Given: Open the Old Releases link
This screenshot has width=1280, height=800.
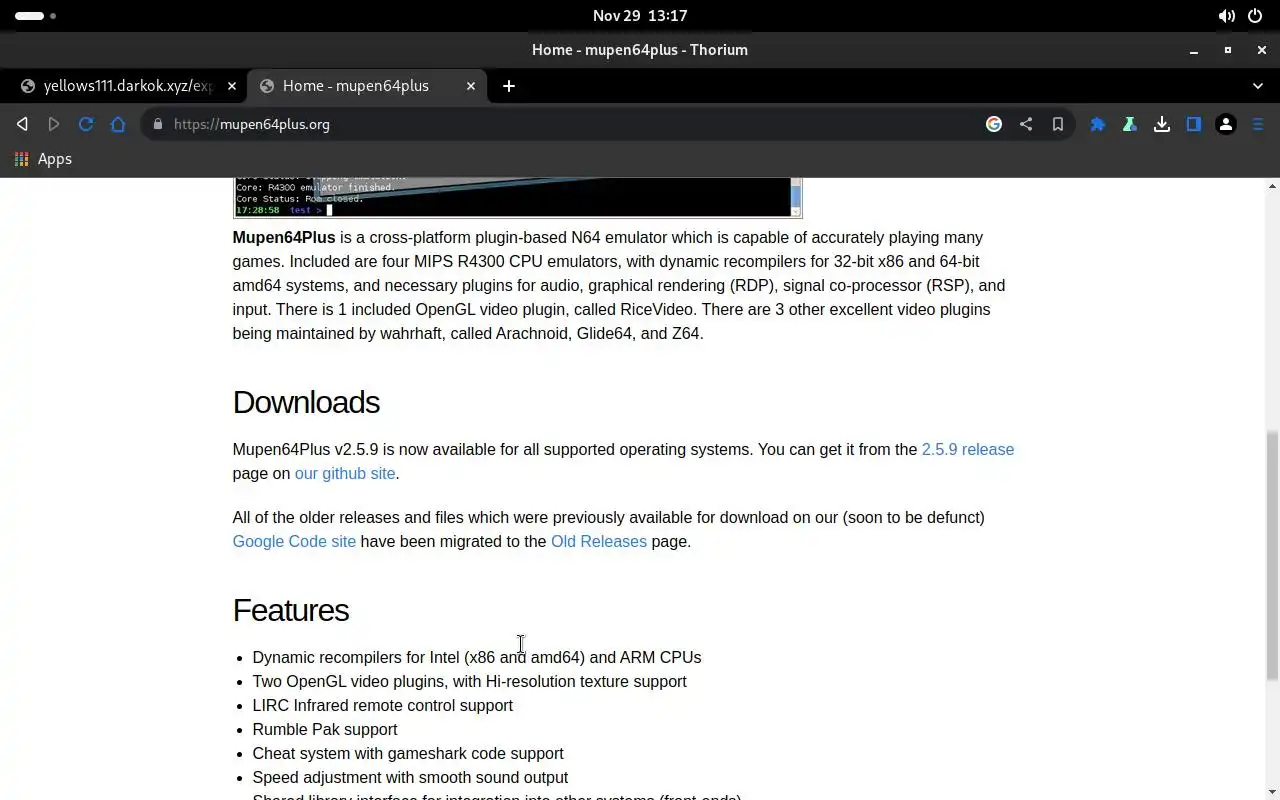Looking at the screenshot, I should point(599,541).
